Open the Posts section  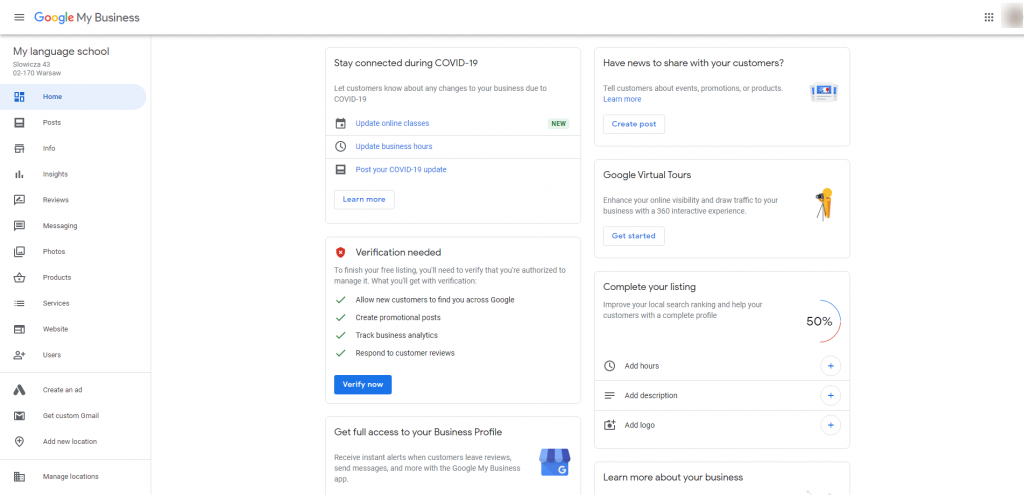[52, 123]
